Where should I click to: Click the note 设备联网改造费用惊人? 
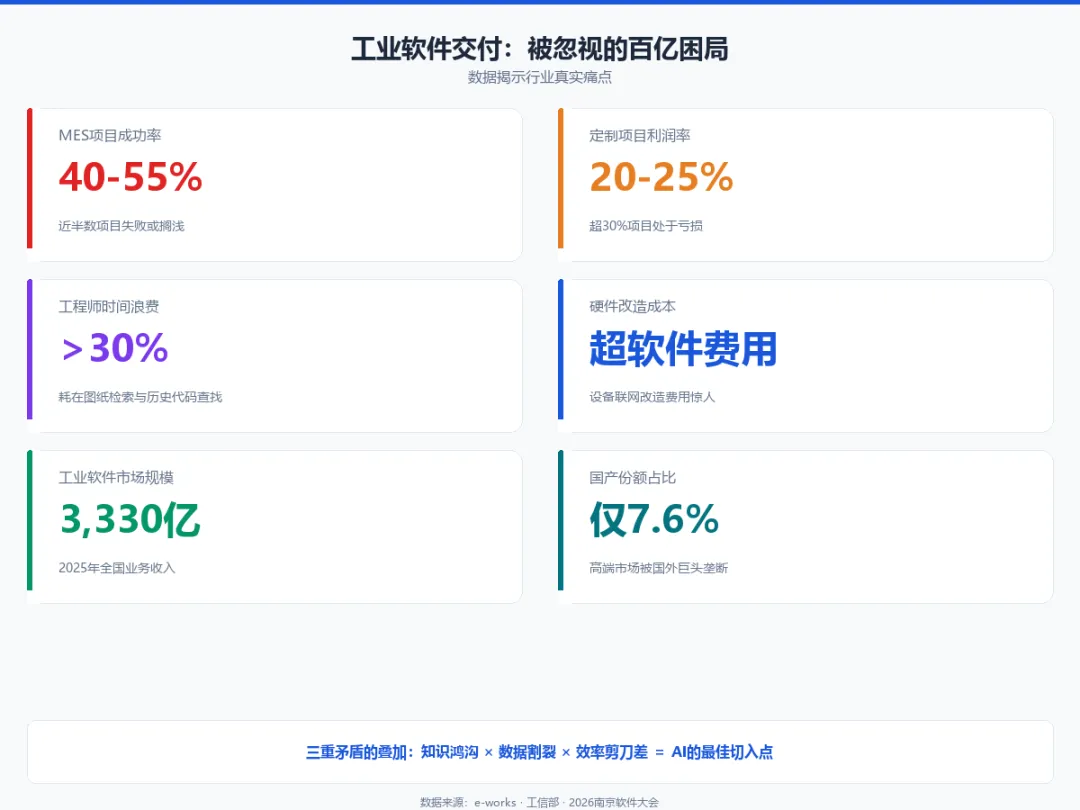[x=652, y=397]
